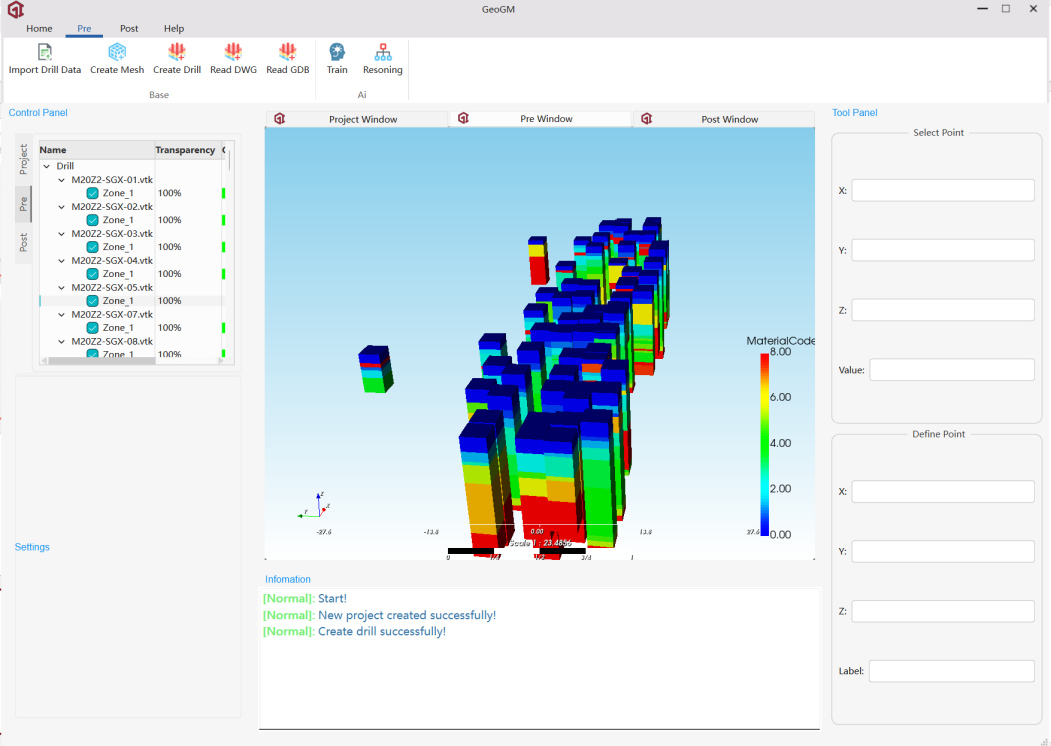1051x746 pixels.
Task: Open the Post ribbon tab
Action: pyautogui.click(x=129, y=29)
